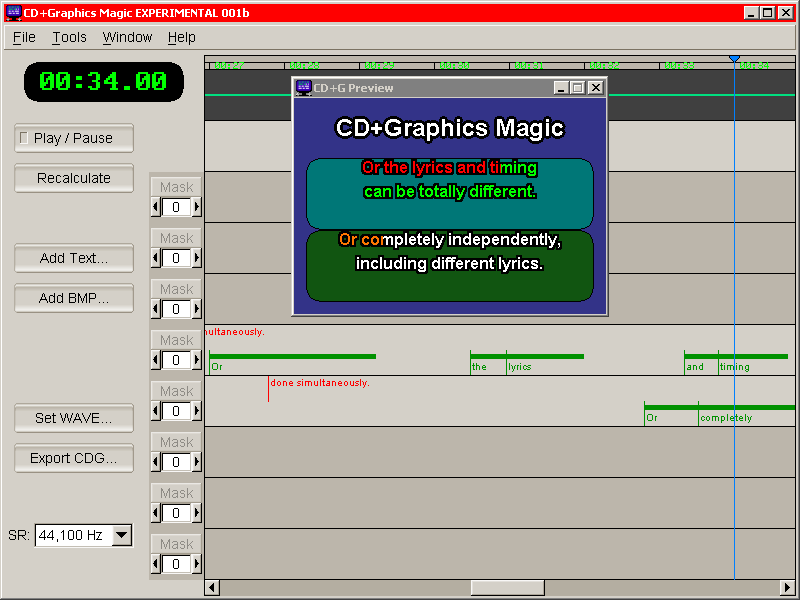Toggle the Play / Pause checkbox
The height and width of the screenshot is (600, 800).
tap(73, 138)
